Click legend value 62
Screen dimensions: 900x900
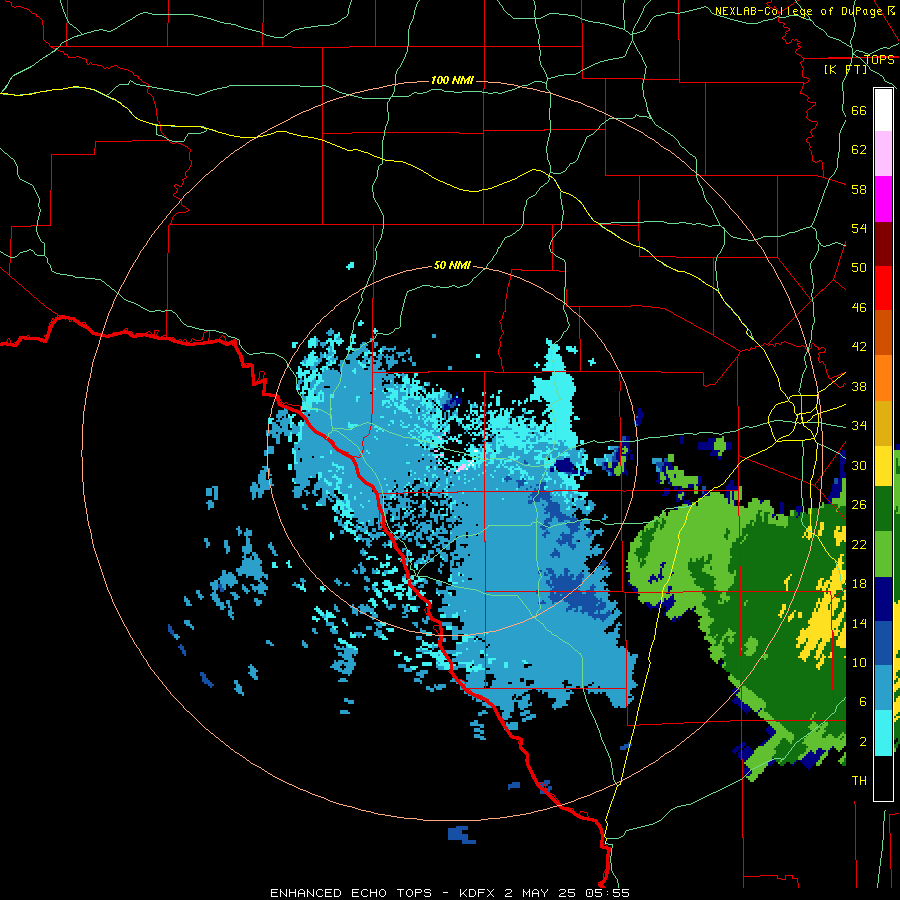[x=859, y=150]
